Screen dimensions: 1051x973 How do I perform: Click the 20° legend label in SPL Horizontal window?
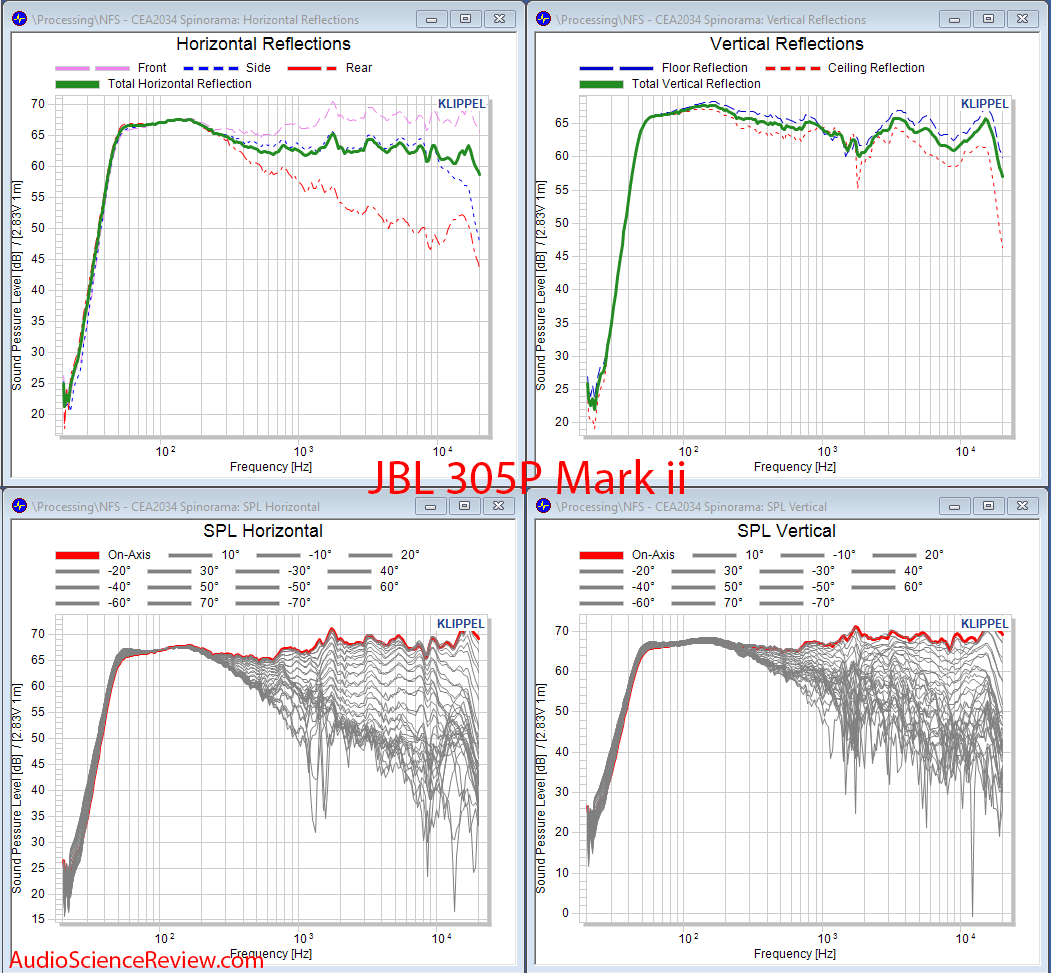pos(410,555)
